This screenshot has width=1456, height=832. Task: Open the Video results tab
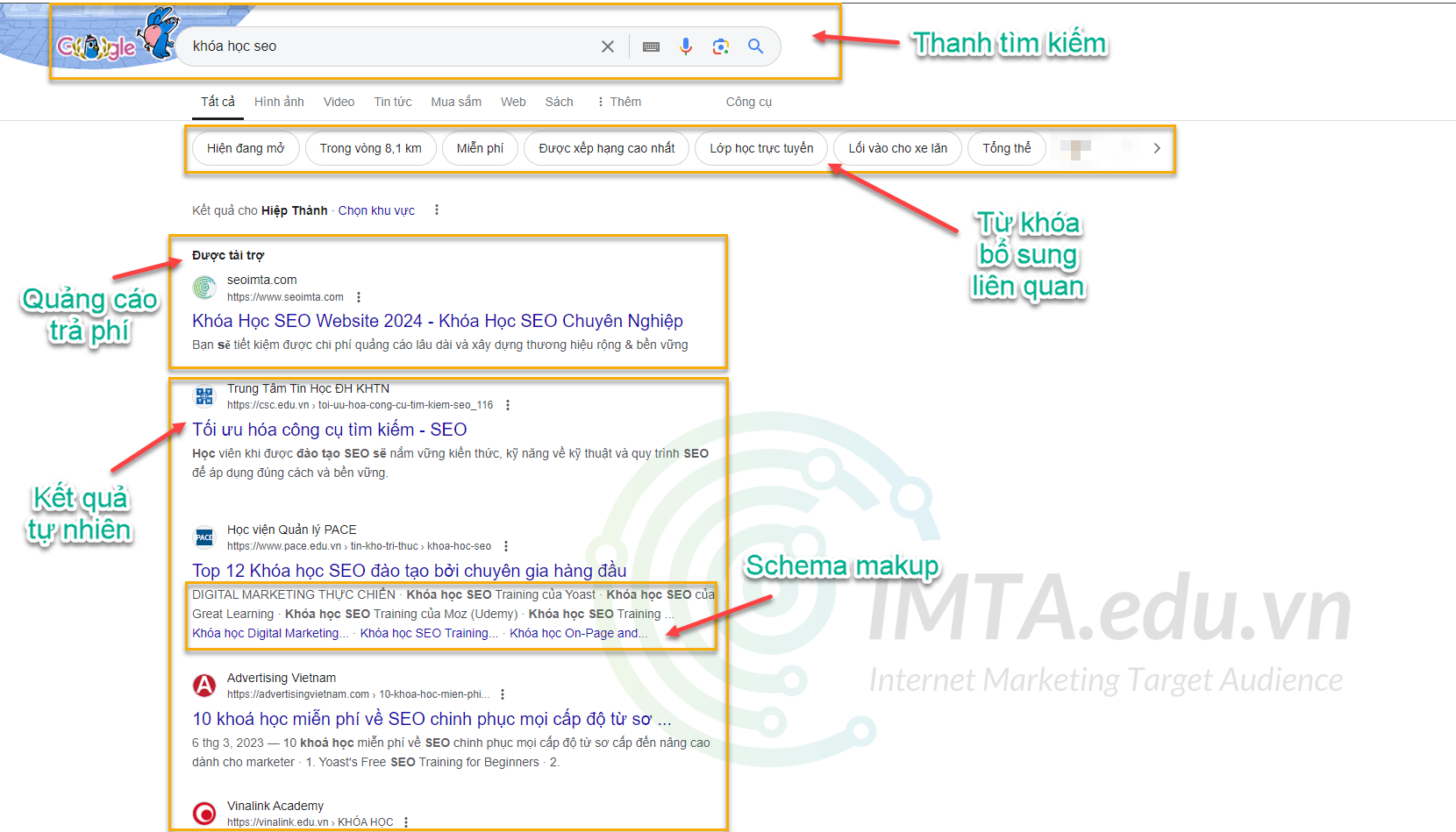(339, 102)
